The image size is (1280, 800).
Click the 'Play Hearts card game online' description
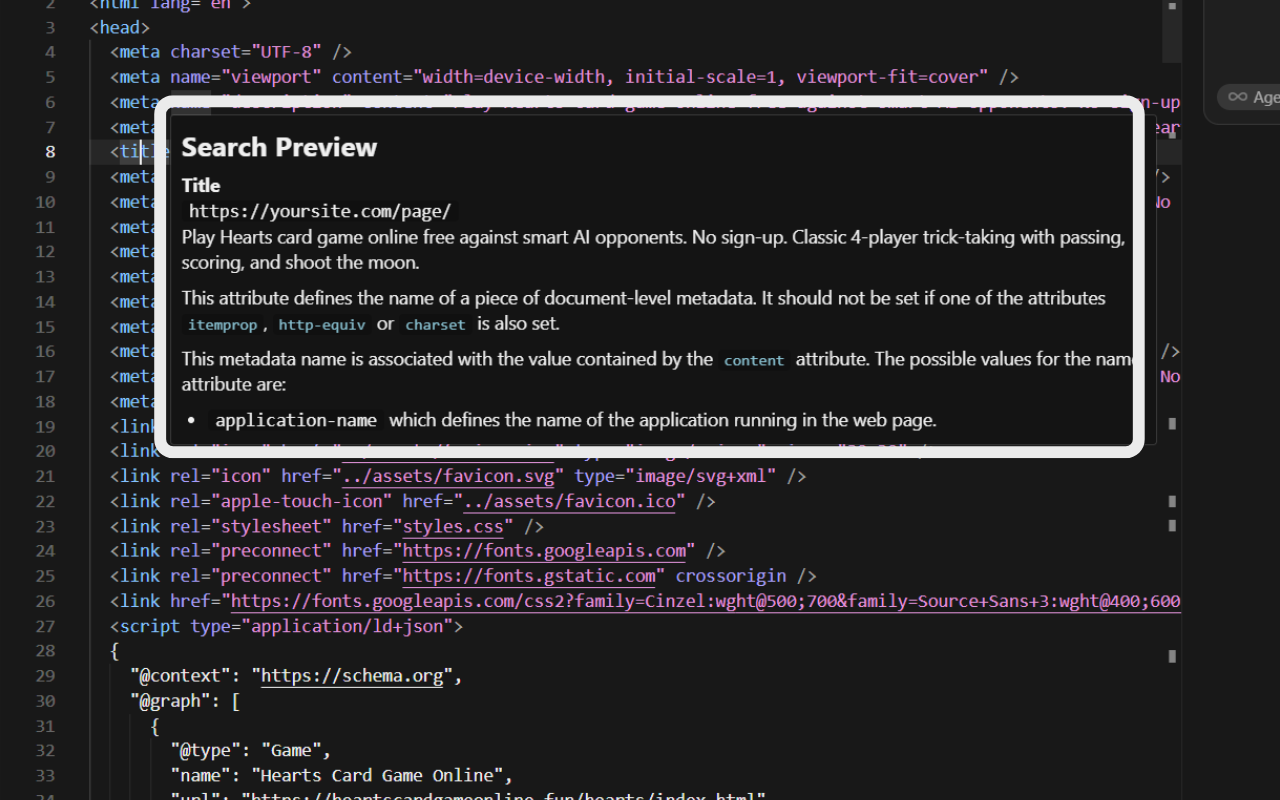click(653, 250)
